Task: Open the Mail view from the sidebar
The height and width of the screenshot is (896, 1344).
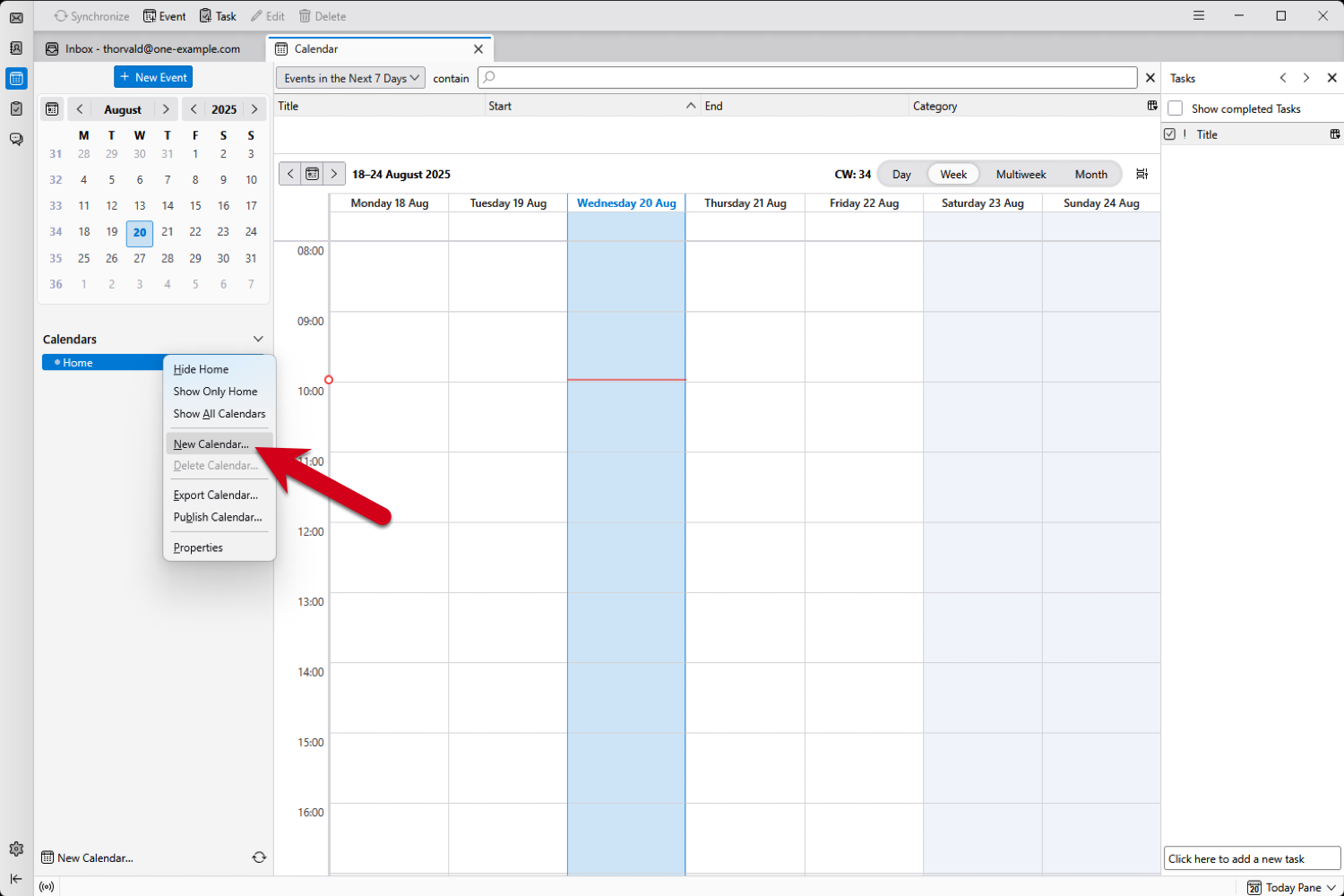Action: pyautogui.click(x=16, y=17)
